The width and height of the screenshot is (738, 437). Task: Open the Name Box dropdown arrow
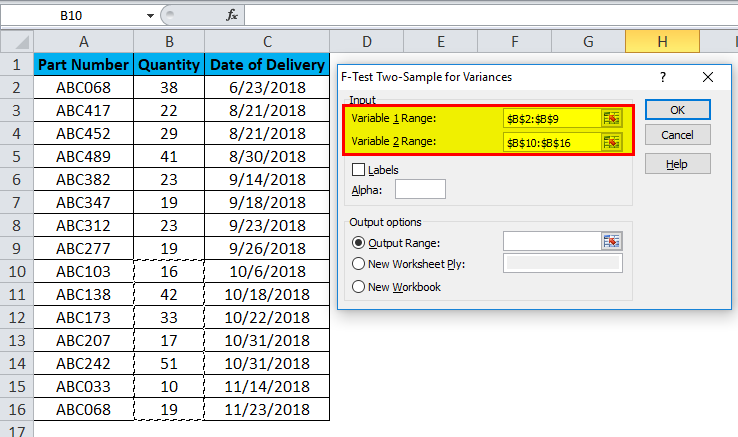pos(149,15)
